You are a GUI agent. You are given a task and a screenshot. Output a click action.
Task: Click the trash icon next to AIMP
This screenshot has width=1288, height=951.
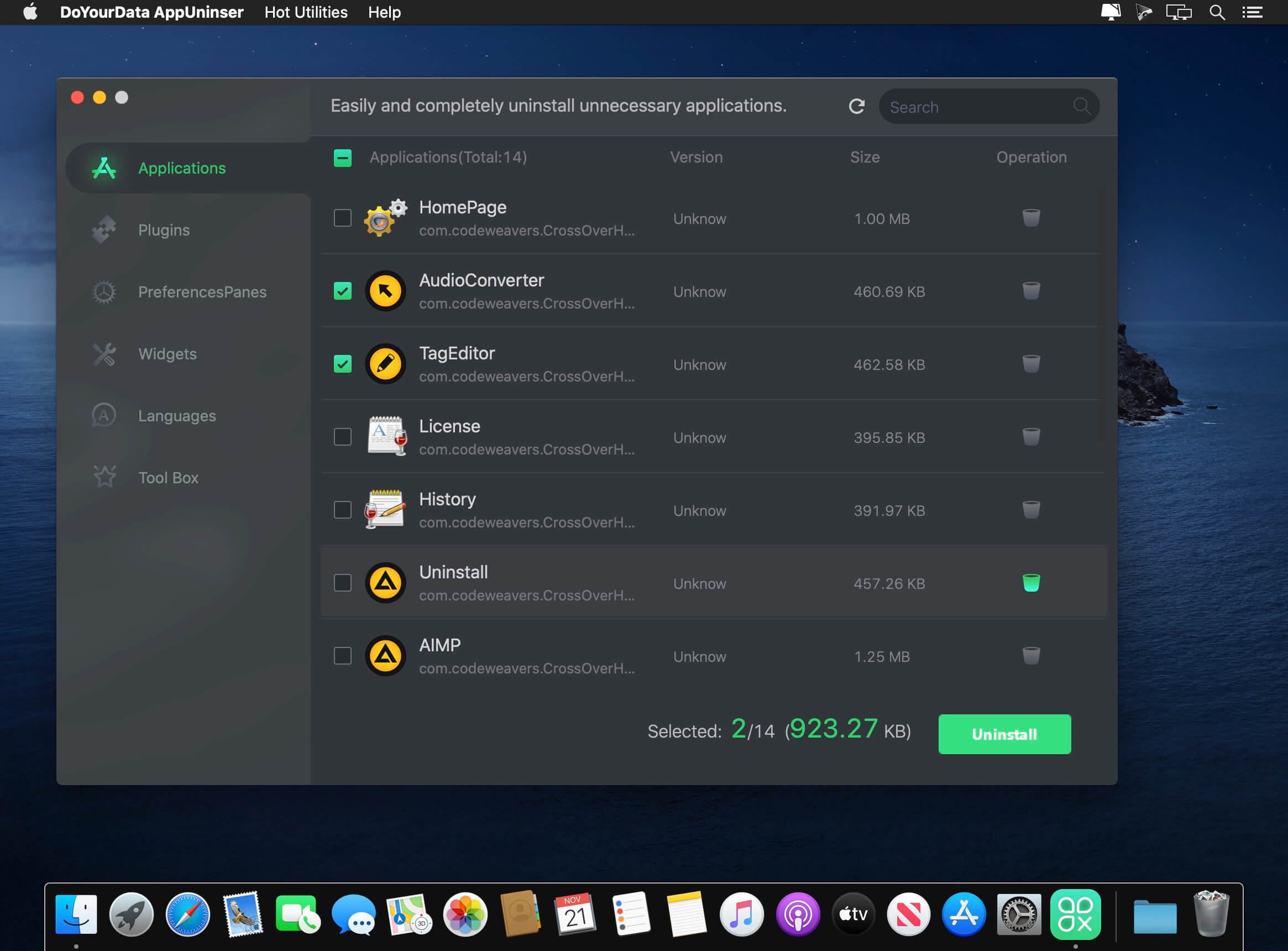tap(1031, 656)
